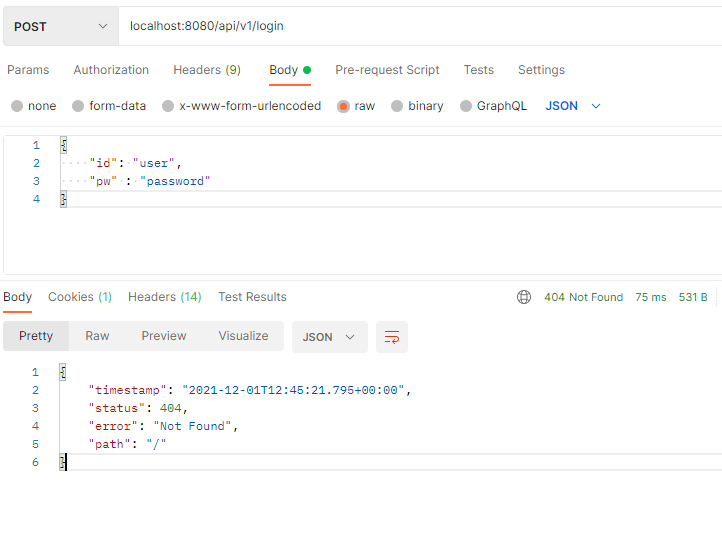Switch to the Authorization tab
The width and height of the screenshot is (722, 534).
point(111,70)
